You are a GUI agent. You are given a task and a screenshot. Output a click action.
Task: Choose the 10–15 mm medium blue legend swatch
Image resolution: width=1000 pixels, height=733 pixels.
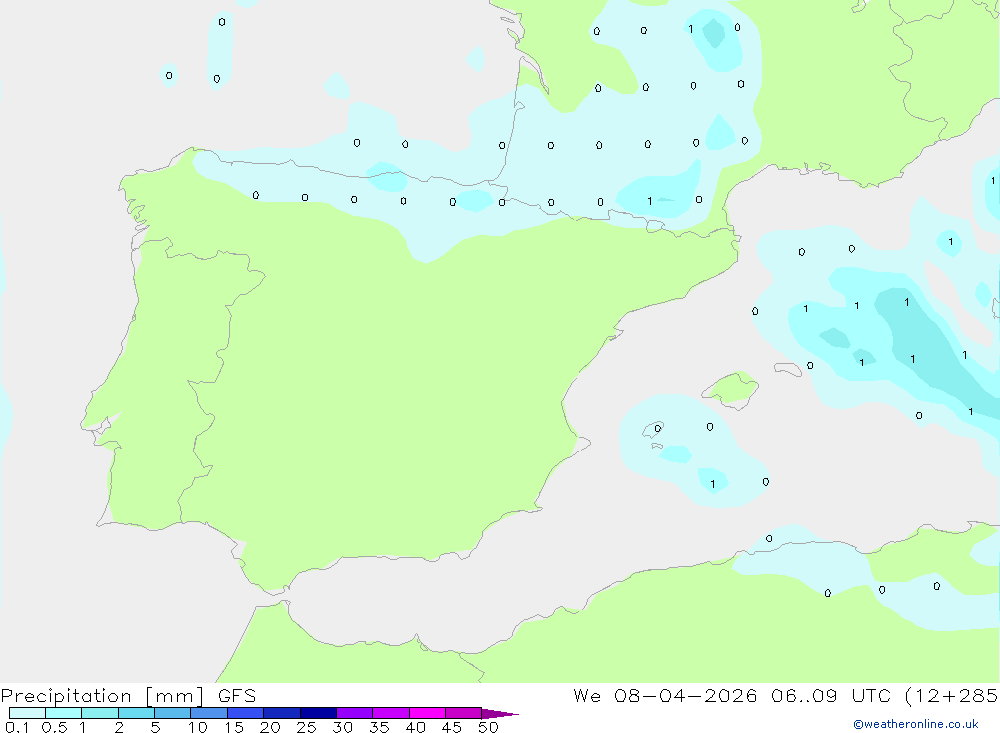pos(209,713)
